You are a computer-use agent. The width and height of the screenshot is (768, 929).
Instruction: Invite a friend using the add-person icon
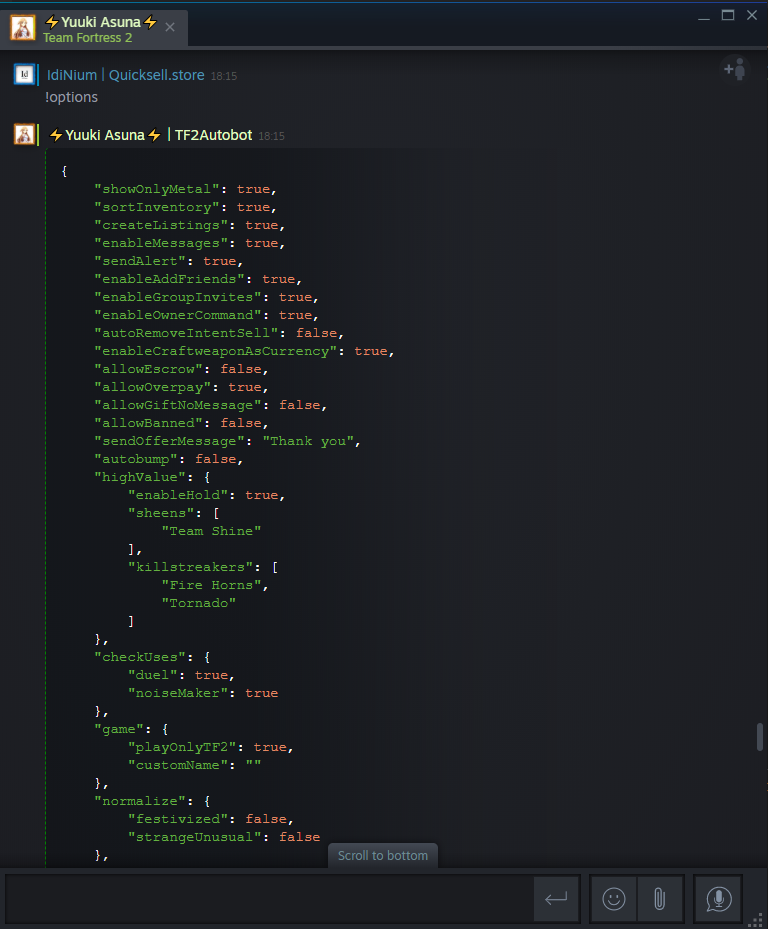click(x=735, y=69)
